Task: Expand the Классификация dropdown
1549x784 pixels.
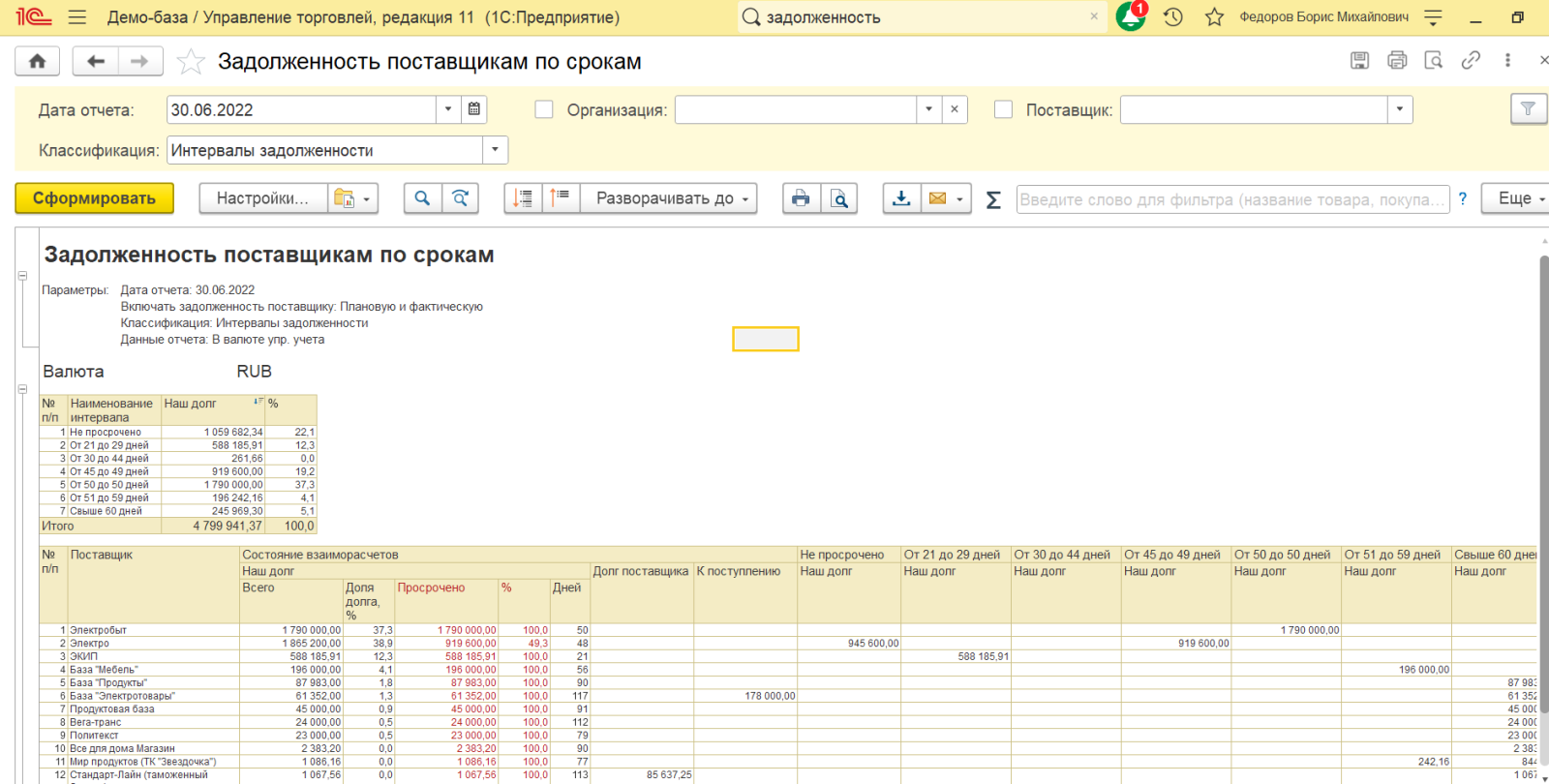Action: (495, 150)
